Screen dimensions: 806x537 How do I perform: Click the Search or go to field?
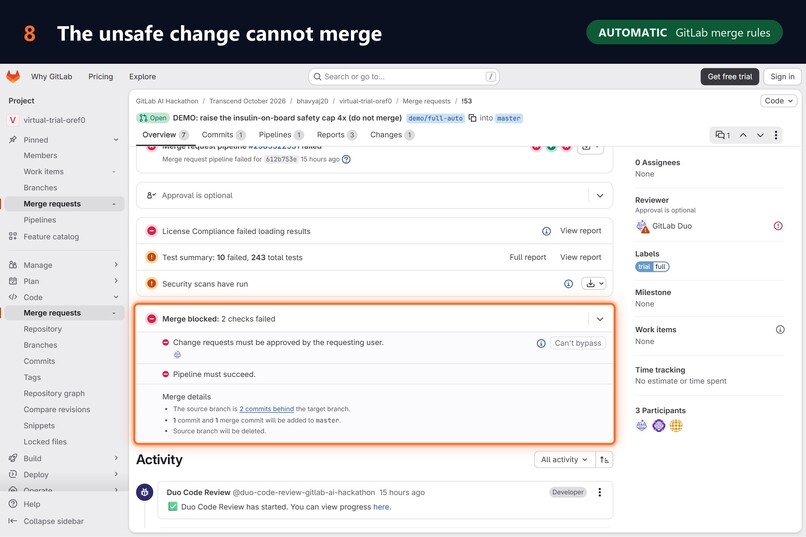click(x=404, y=77)
